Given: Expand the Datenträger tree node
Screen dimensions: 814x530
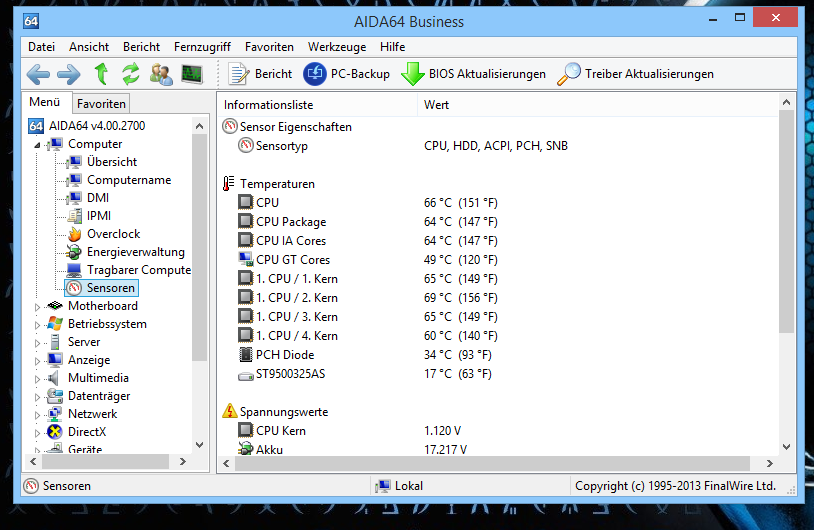Looking at the screenshot, I should click(x=37, y=397).
